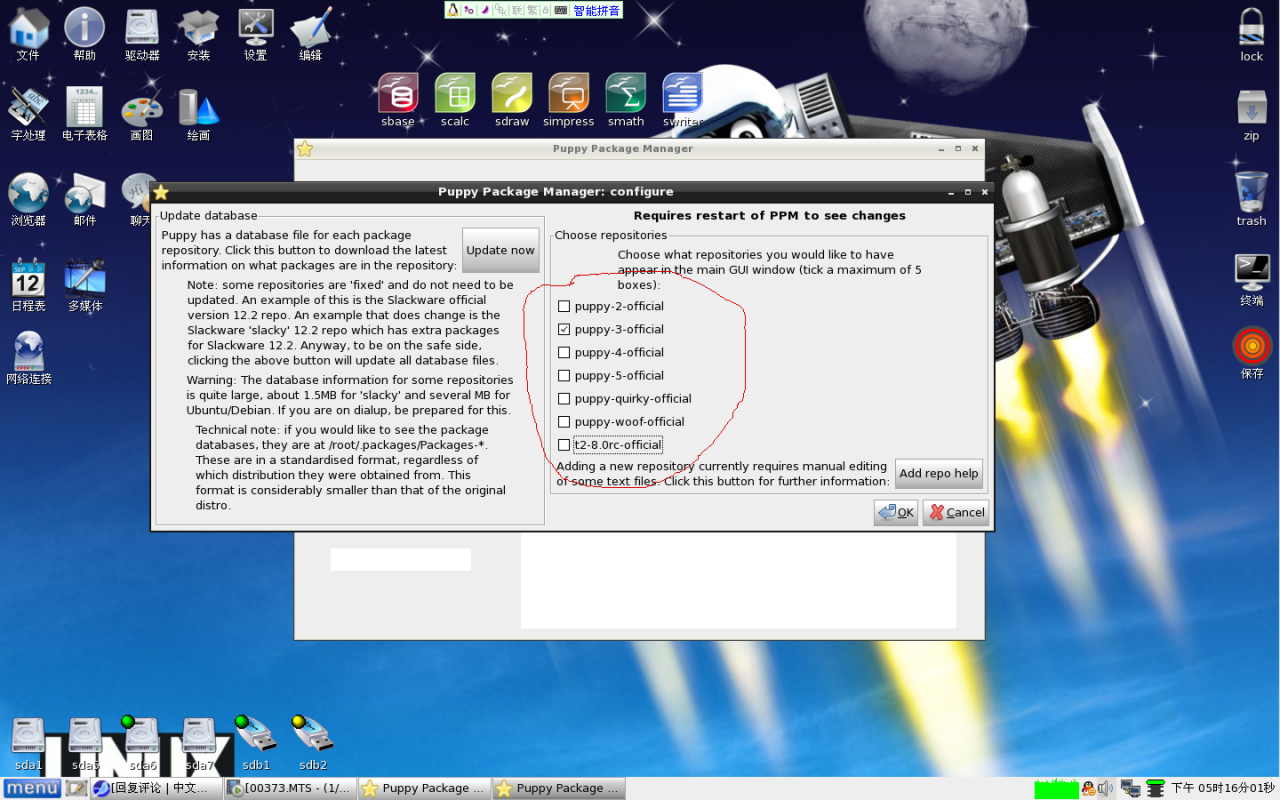Untick the puppy-3-official repository checkbox
Screen dimensions: 1280x800
(564, 329)
